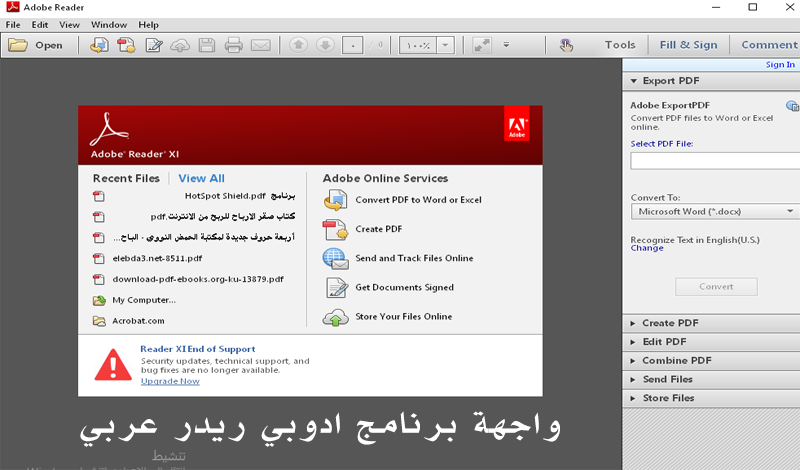This screenshot has width=800, height=470.
Task: Click the Convert PDF to Word toolbar icon
Action: pyautogui.click(x=99, y=45)
